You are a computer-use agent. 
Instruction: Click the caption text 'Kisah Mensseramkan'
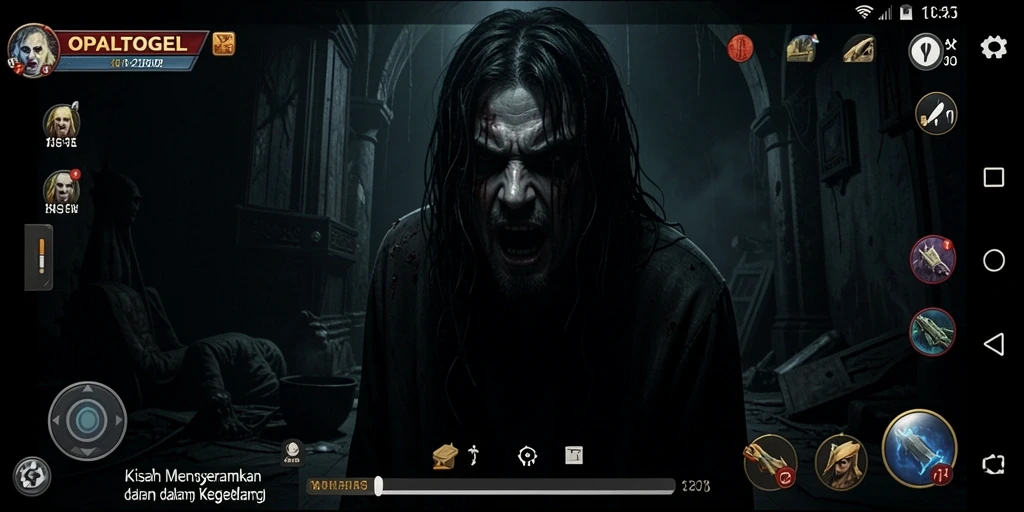point(193,475)
